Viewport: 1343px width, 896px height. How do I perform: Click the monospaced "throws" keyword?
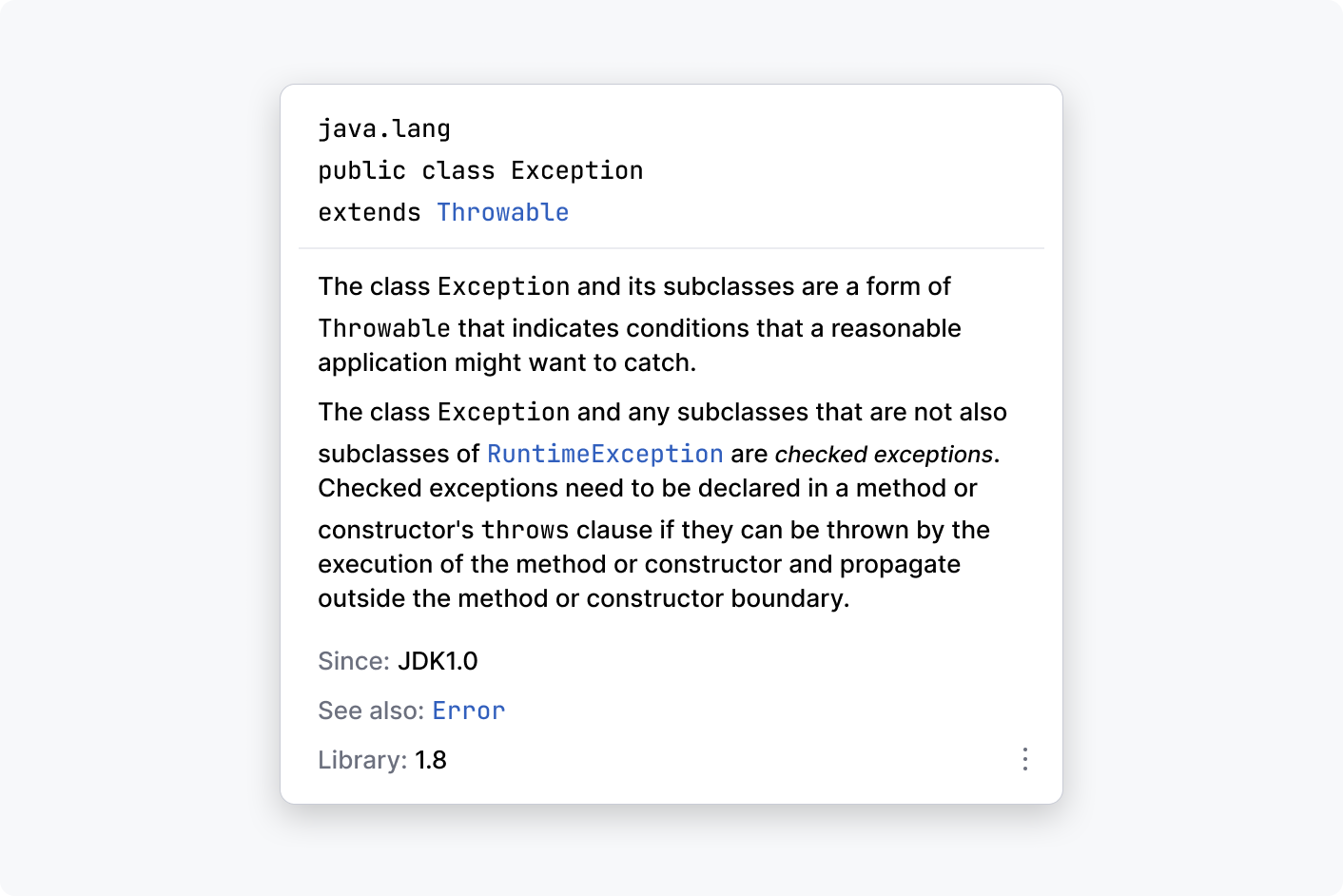[x=525, y=530]
